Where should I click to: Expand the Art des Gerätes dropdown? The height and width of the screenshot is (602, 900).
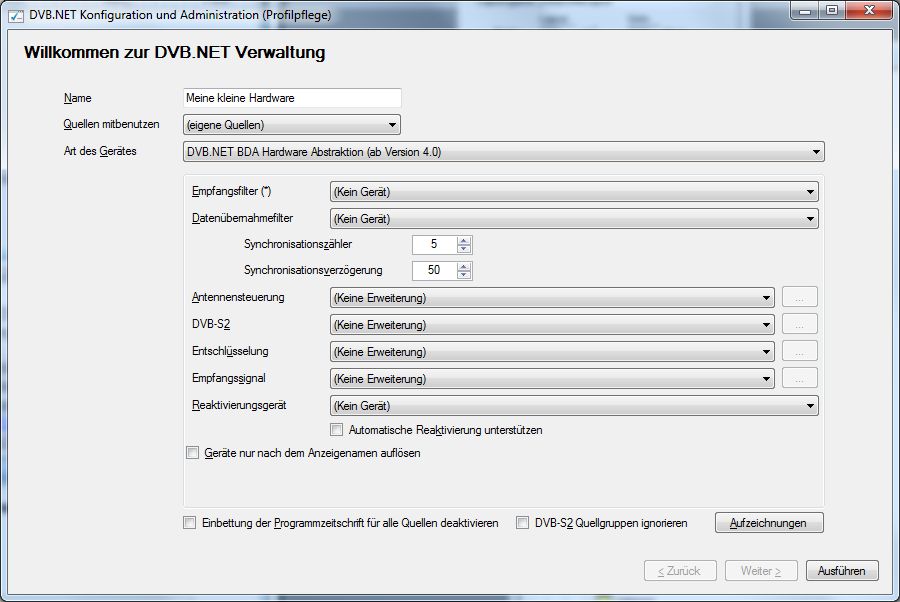pos(504,152)
